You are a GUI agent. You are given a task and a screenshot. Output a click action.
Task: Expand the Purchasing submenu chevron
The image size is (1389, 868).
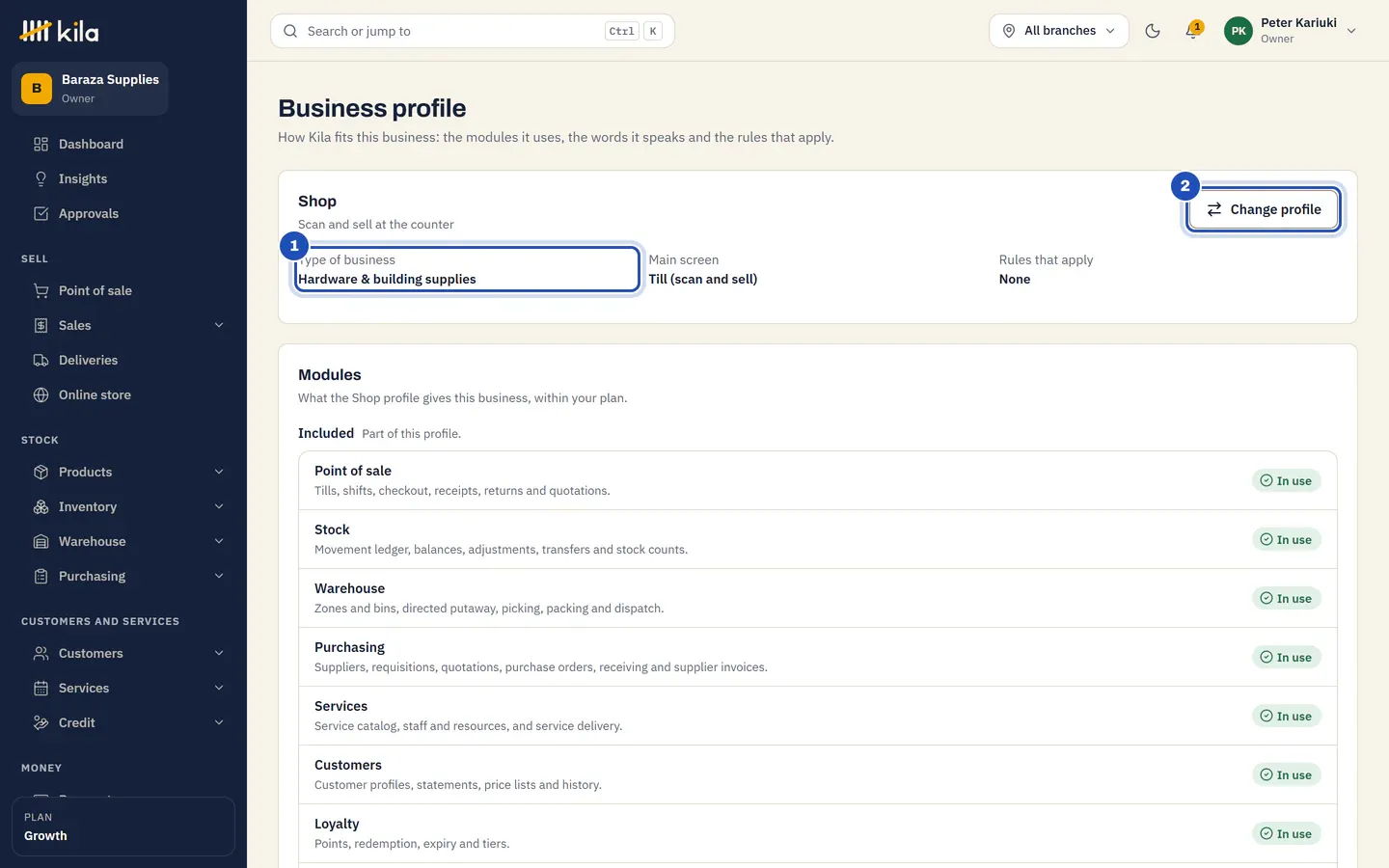219,576
